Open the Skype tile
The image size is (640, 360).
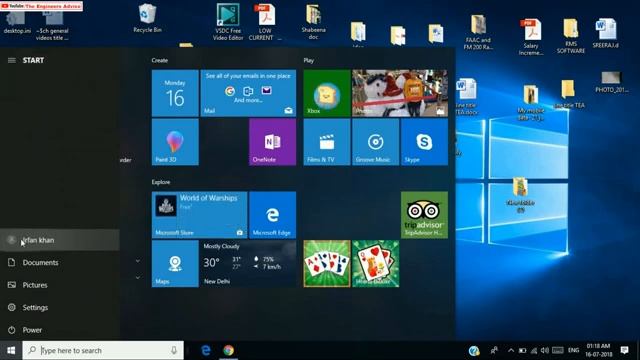[x=424, y=142]
